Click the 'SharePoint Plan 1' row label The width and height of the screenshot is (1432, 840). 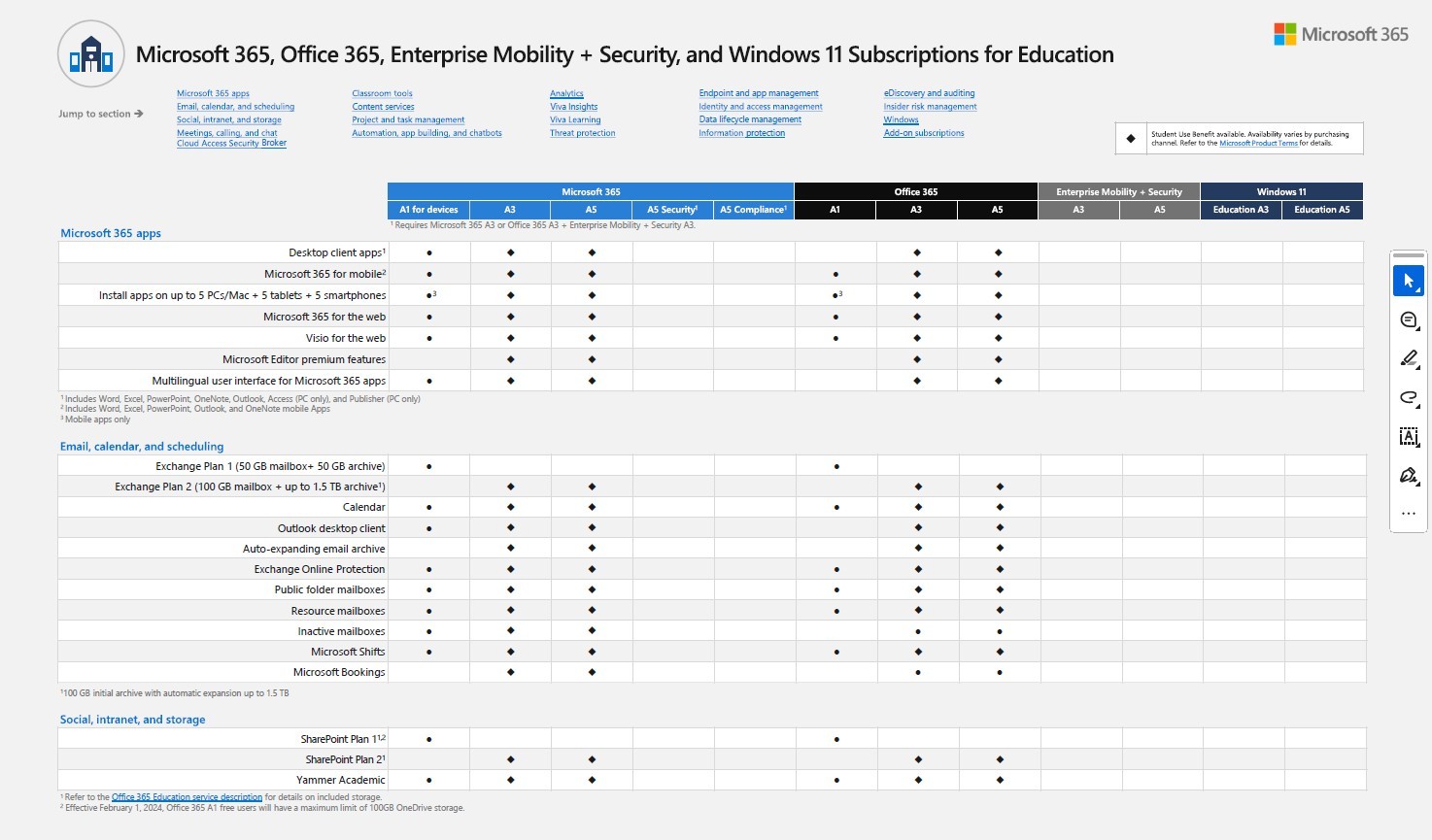[x=343, y=739]
